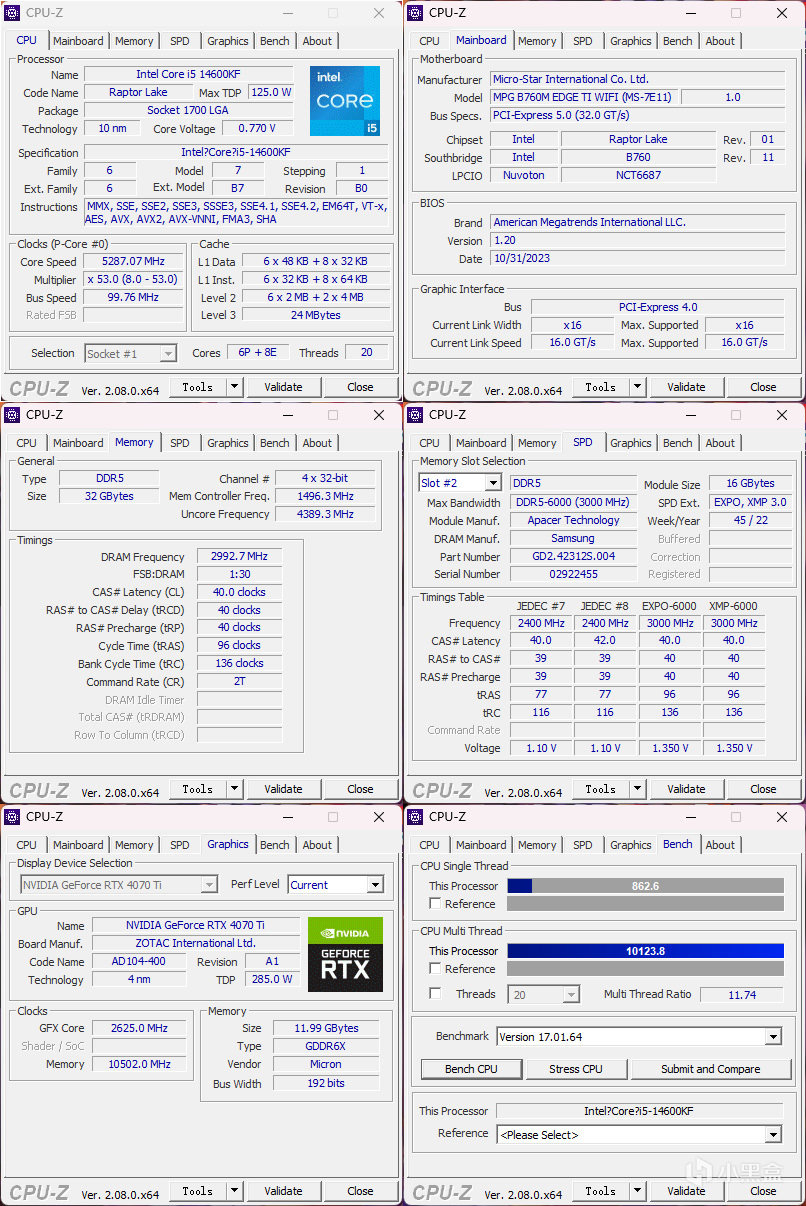This screenshot has height=1206, width=806.
Task: Click the motherboard Model MPG B760M EDGE TI WIFI
Action: coord(582,97)
